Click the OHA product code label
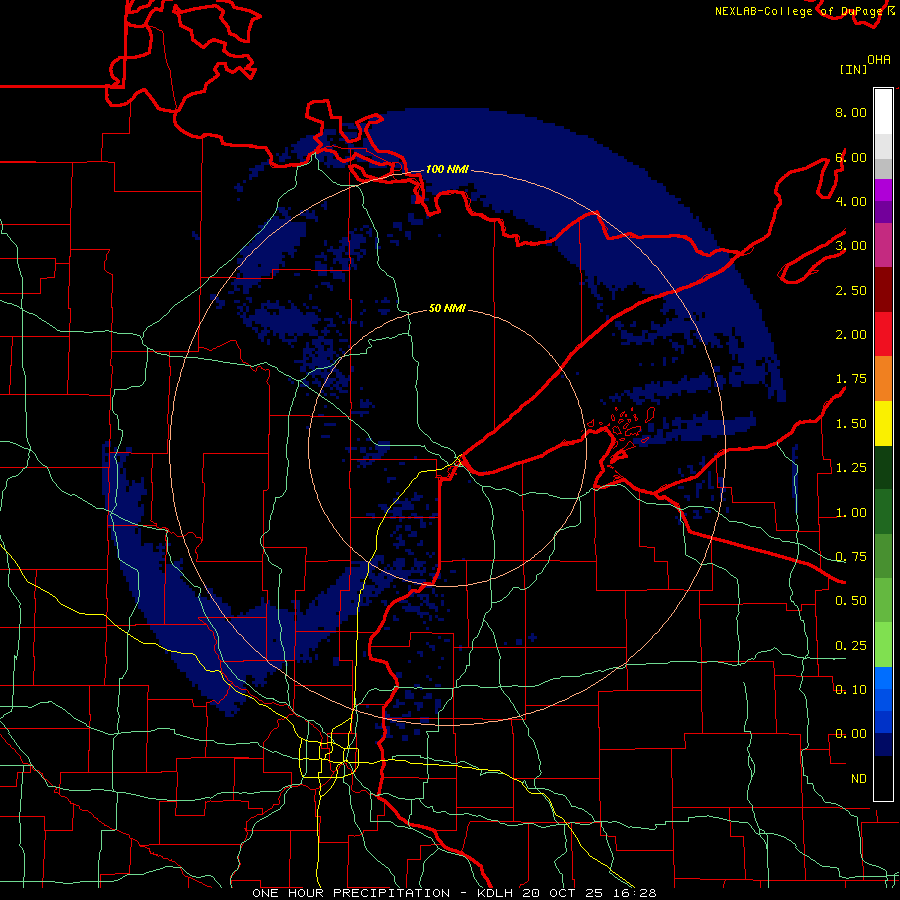This screenshot has width=900, height=900. (x=879, y=60)
